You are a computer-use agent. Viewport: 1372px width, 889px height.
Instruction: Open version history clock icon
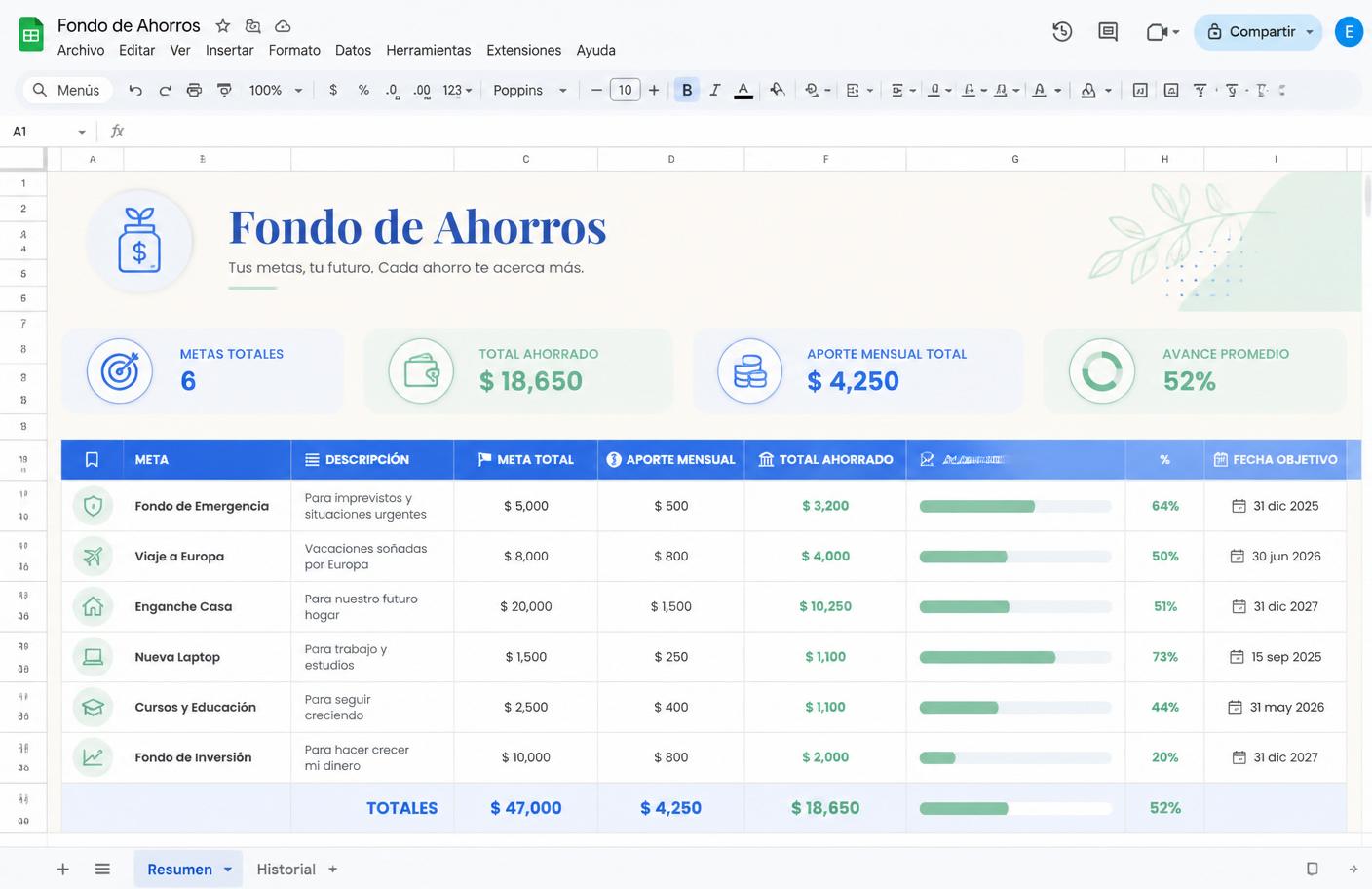1062,32
